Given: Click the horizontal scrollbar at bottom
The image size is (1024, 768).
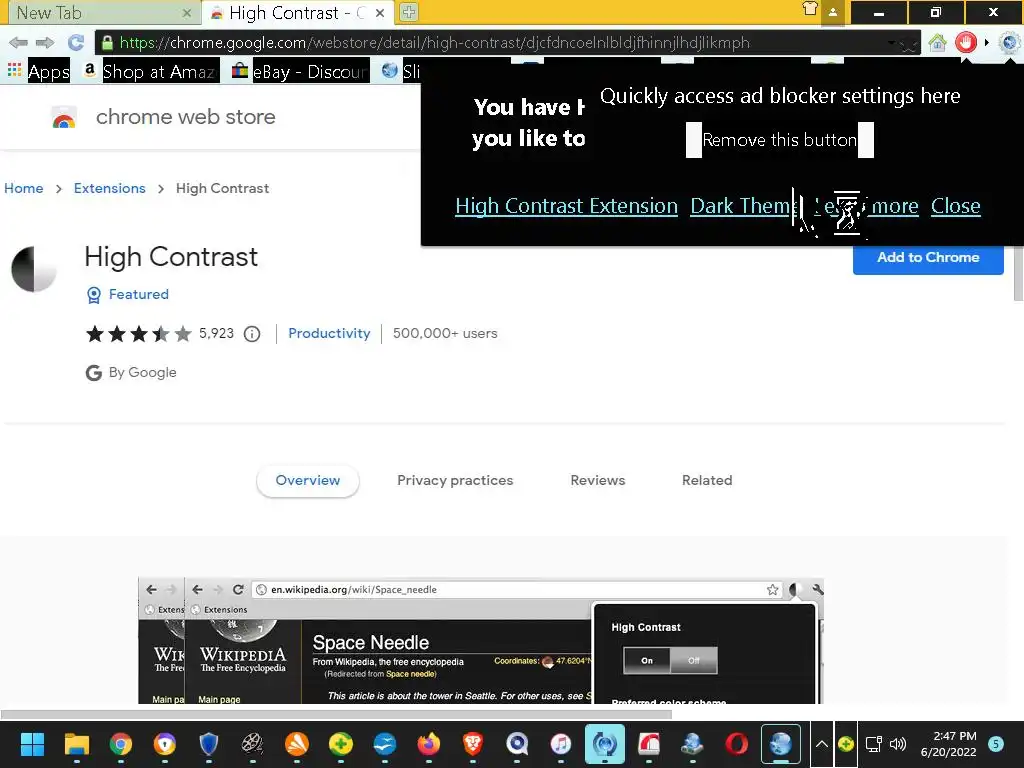Looking at the screenshot, I should [336, 714].
